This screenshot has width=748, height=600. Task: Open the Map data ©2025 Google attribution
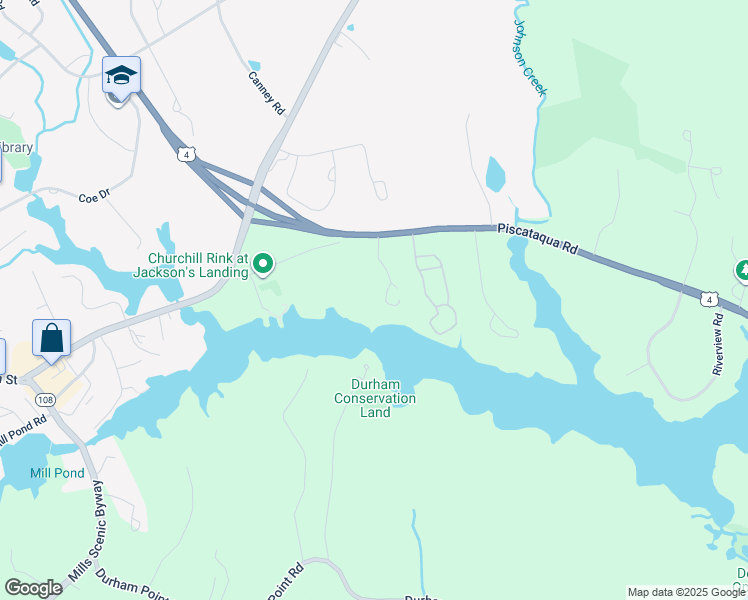(687, 592)
